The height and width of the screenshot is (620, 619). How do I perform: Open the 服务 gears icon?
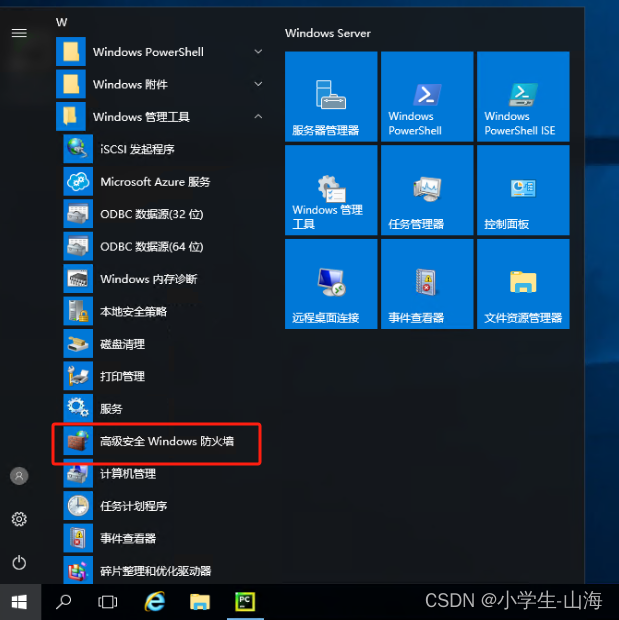pos(78,408)
